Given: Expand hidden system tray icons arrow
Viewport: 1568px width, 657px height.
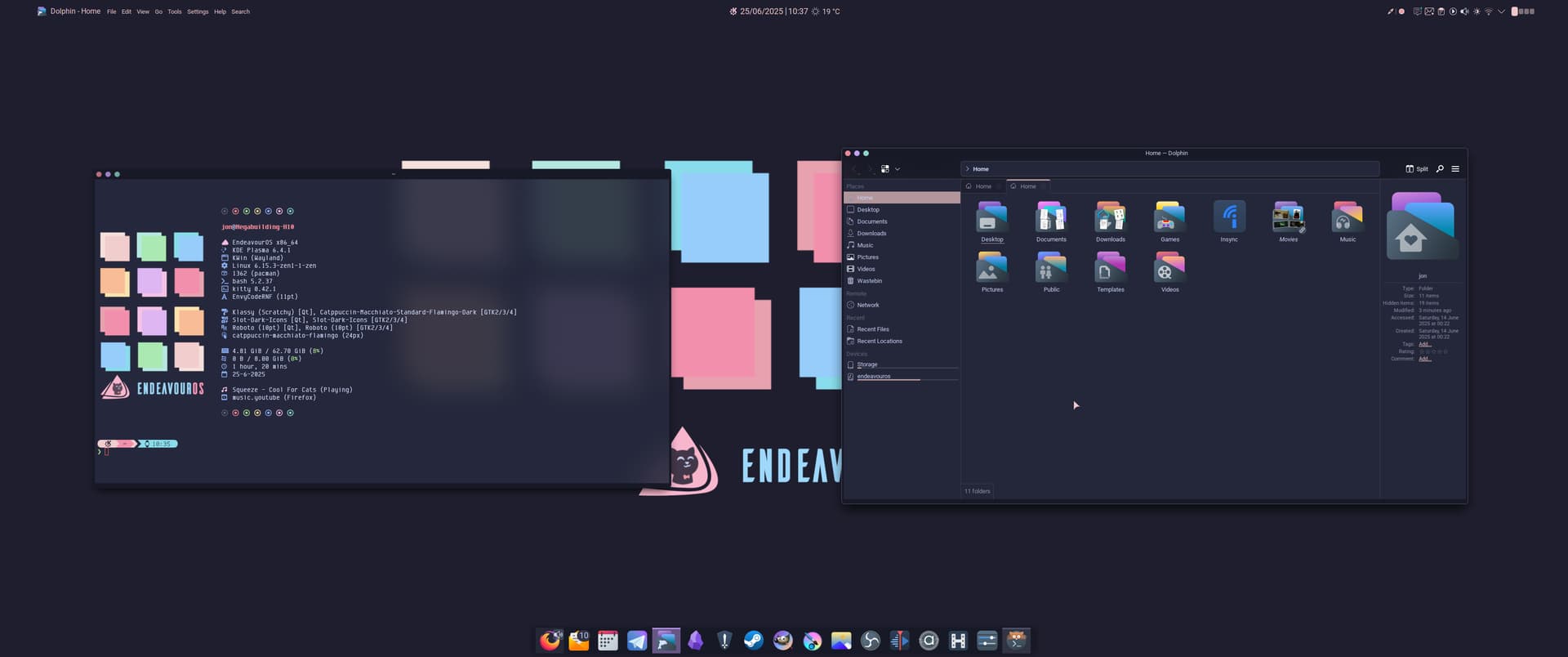Looking at the screenshot, I should [x=1501, y=11].
